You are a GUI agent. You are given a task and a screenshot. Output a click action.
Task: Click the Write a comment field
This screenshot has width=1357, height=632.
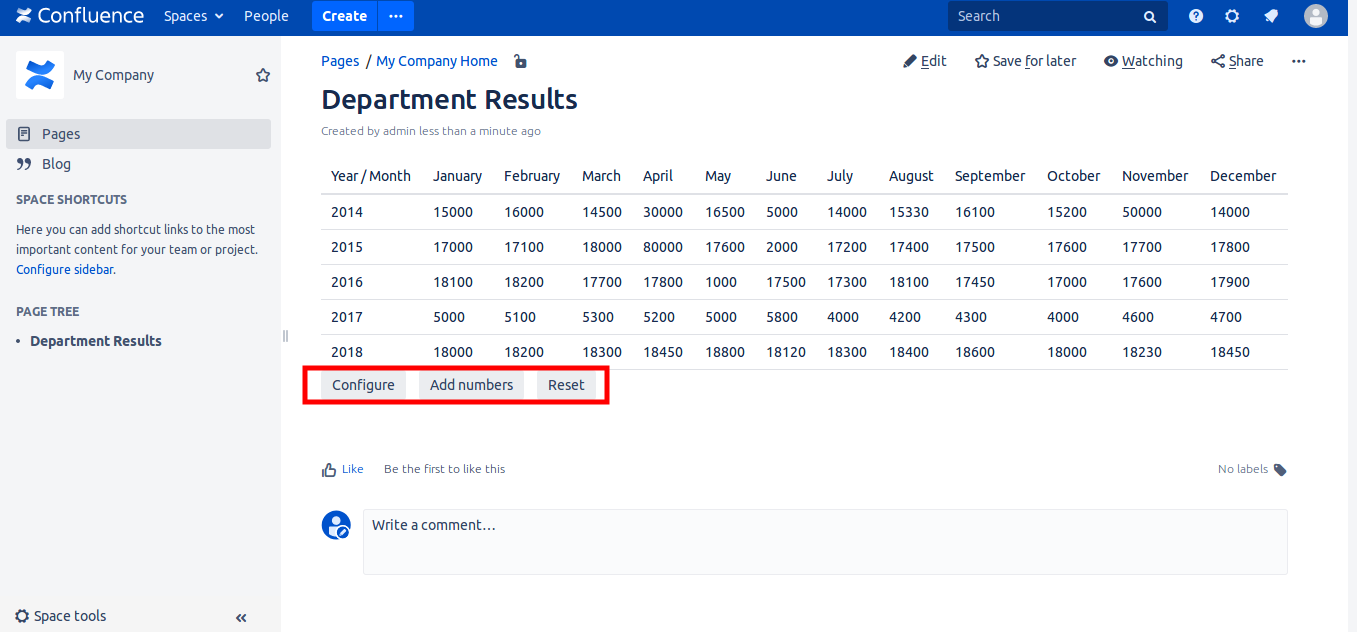824,541
